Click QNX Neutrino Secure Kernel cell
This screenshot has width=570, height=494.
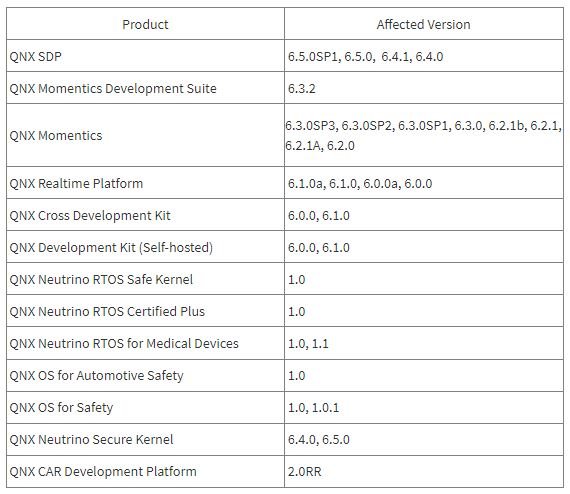(145, 439)
